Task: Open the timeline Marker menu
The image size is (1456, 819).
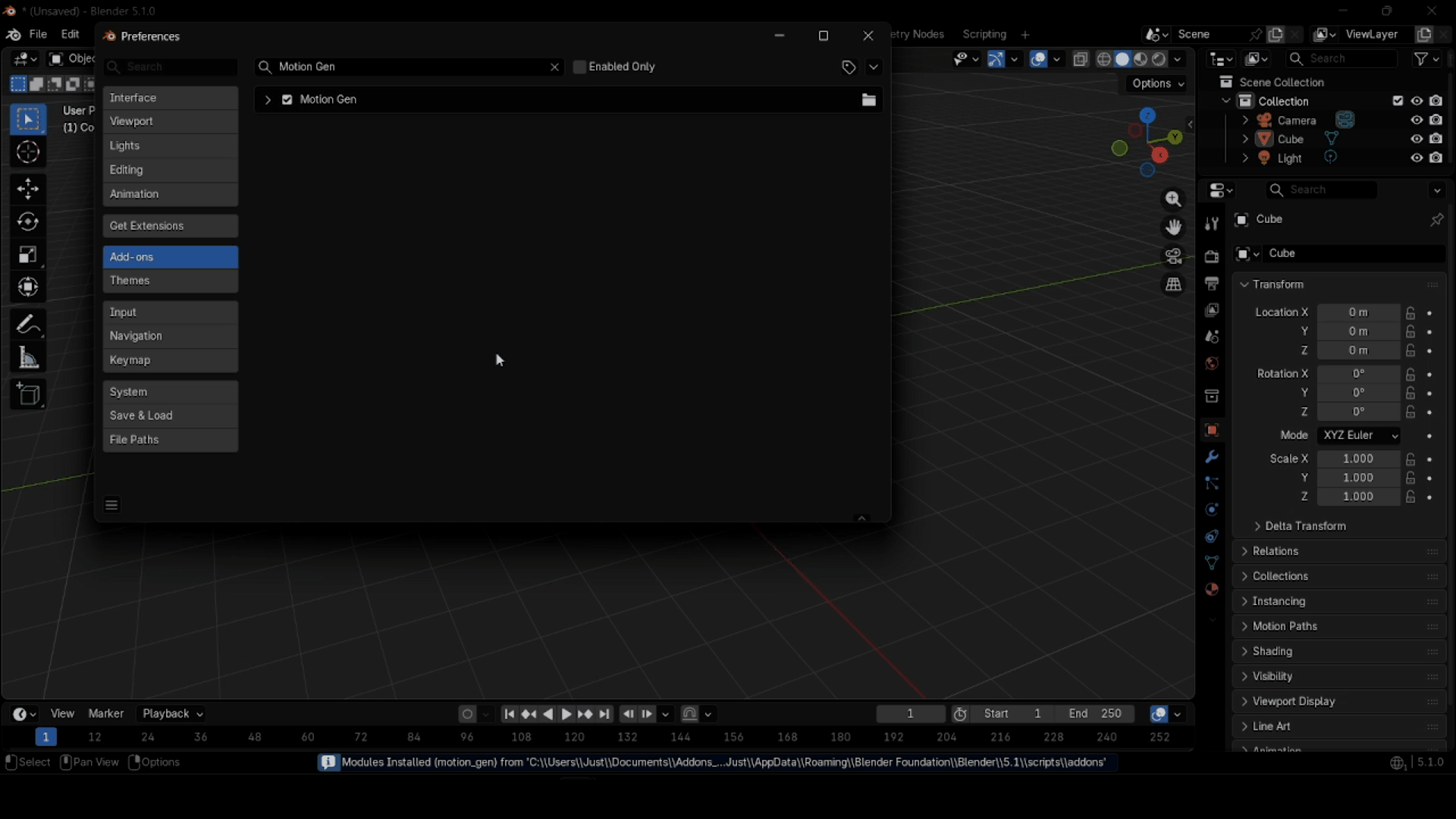Action: (106, 714)
